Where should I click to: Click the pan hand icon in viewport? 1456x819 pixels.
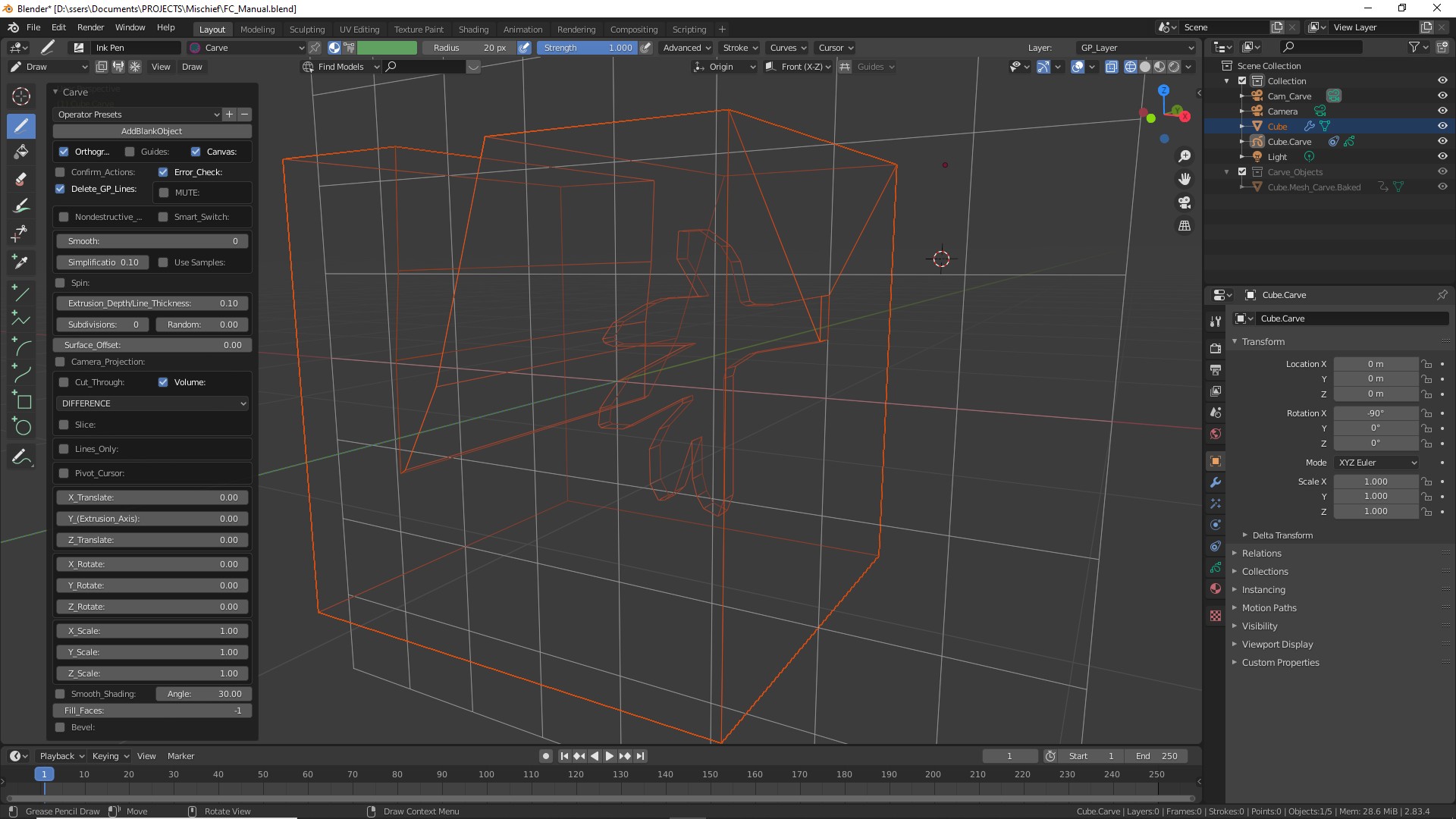click(x=1184, y=180)
